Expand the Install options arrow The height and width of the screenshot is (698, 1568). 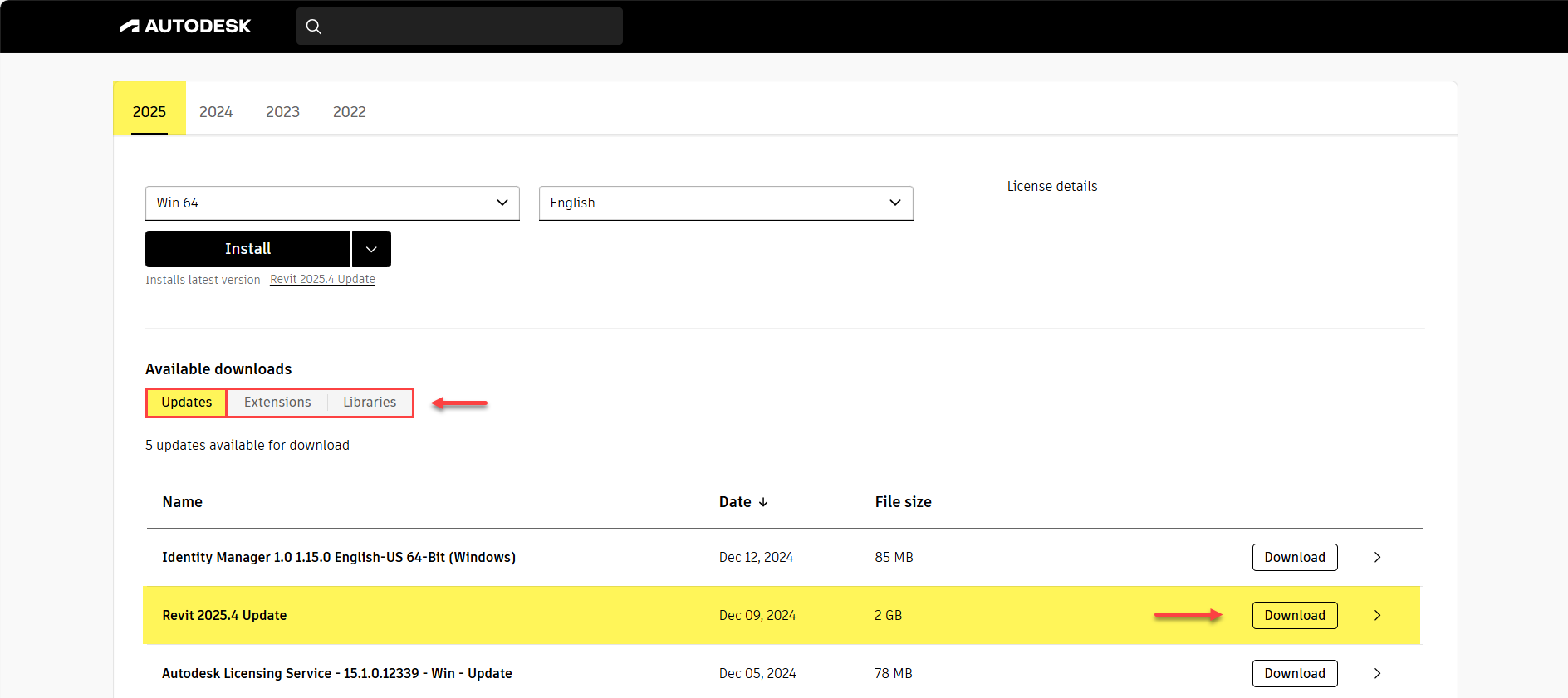tap(371, 249)
